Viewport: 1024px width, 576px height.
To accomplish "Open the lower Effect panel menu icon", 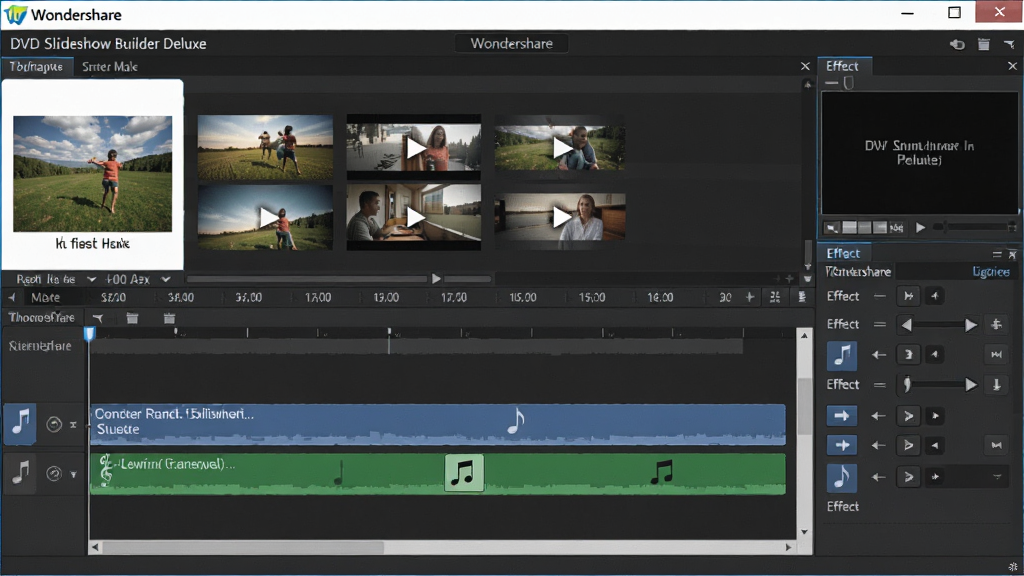I will [x=997, y=254].
